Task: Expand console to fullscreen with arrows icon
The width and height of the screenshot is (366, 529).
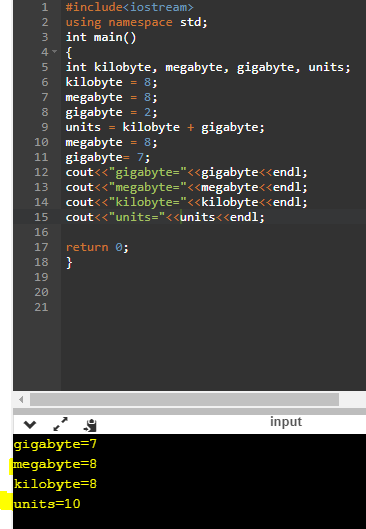Action: tap(60, 424)
